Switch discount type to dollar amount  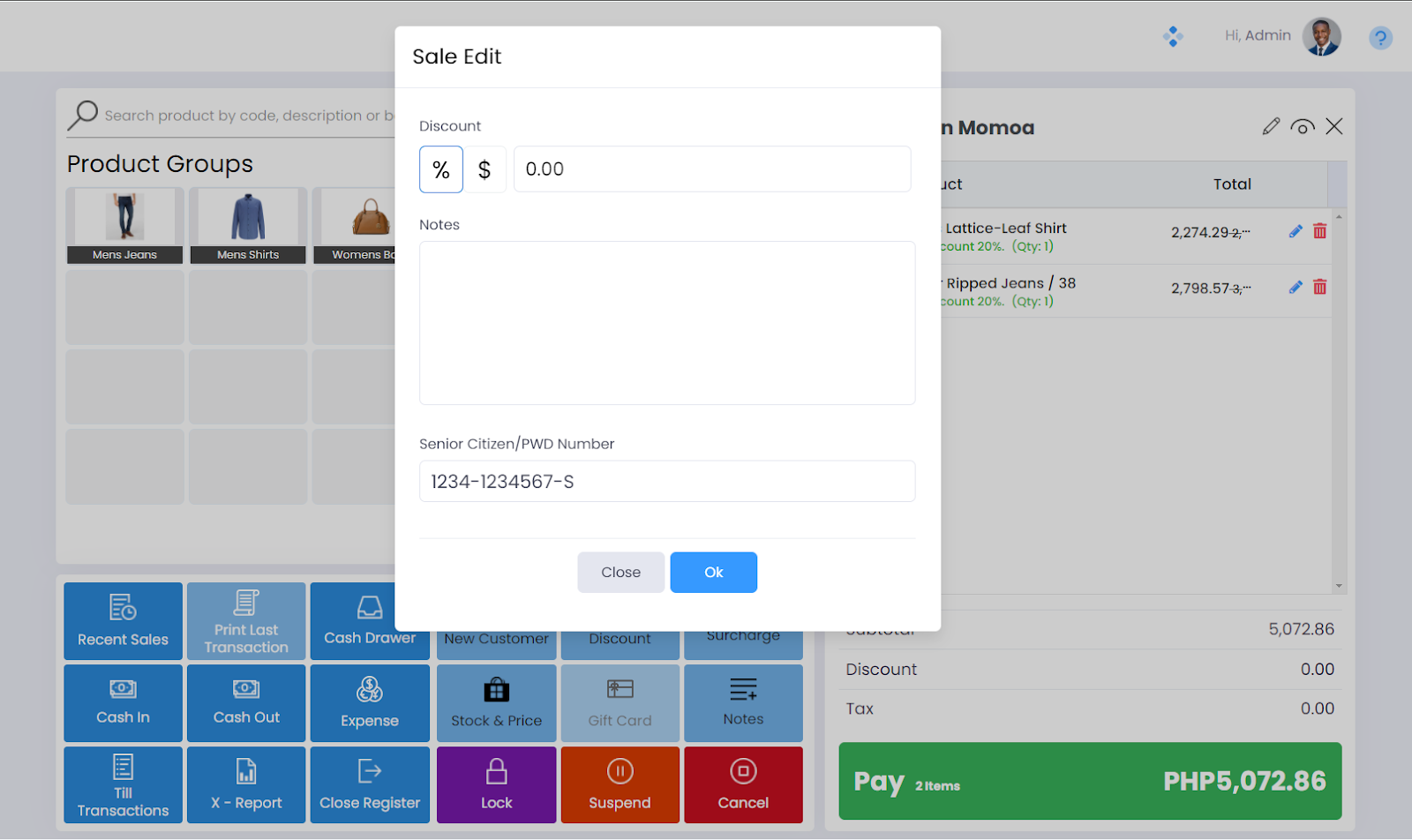point(484,169)
